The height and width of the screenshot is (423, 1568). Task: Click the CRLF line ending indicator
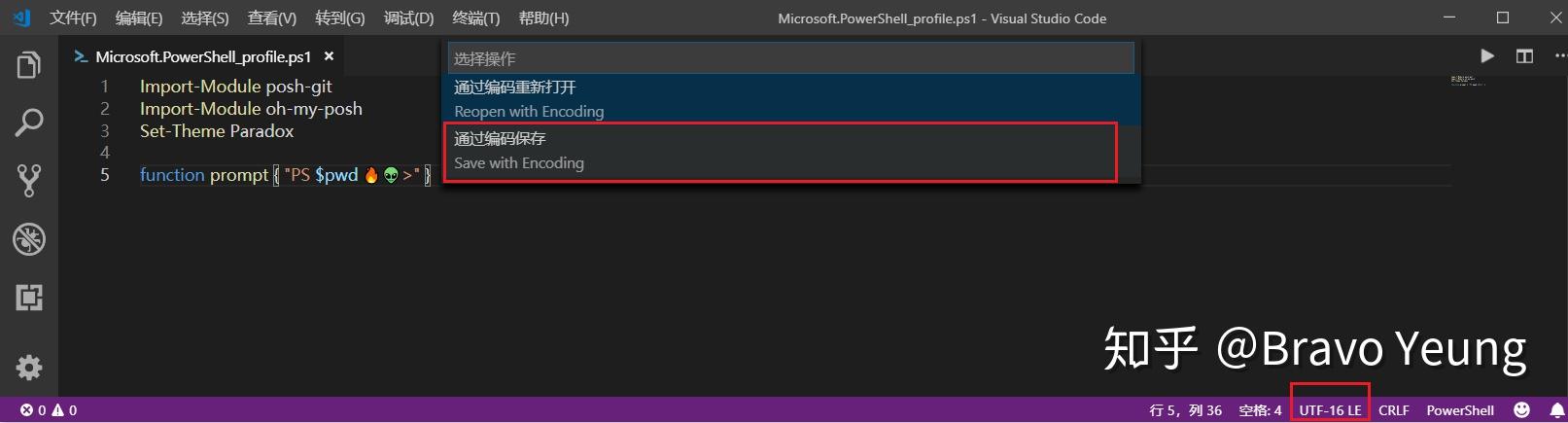coord(1393,410)
